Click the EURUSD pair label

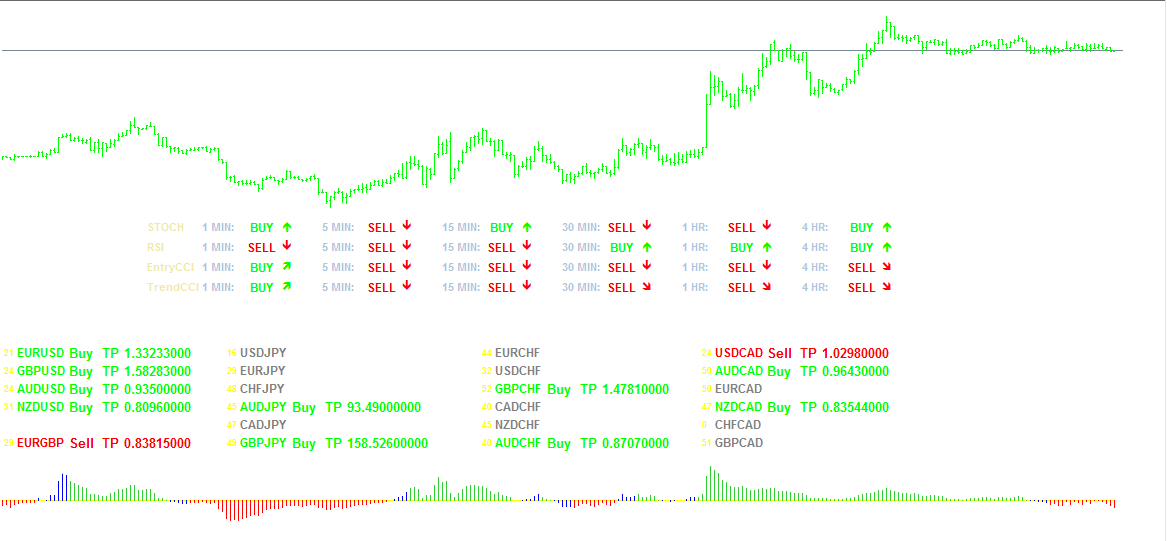tap(41, 353)
